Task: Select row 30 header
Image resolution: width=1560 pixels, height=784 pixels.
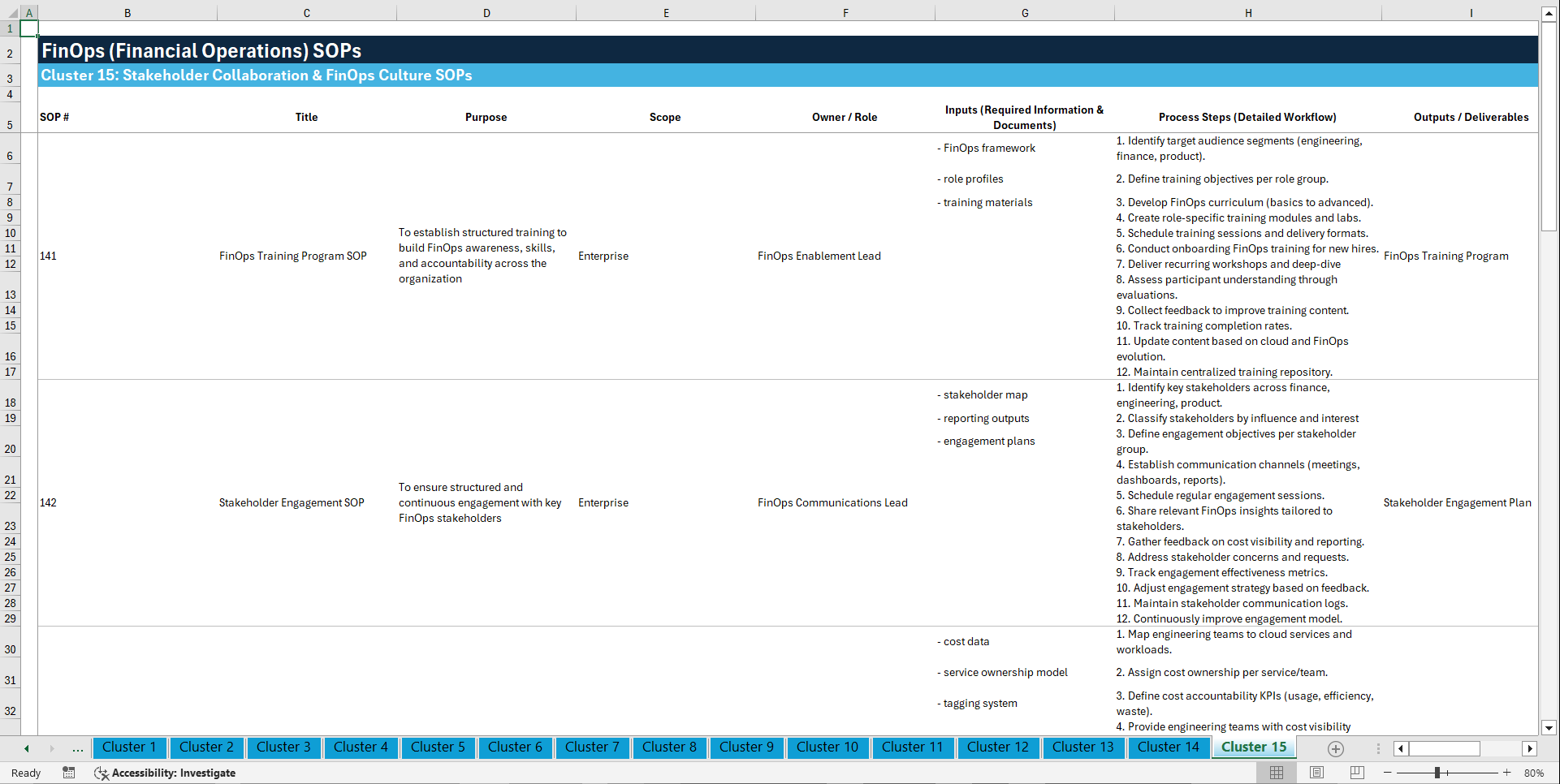Action: (x=10, y=642)
